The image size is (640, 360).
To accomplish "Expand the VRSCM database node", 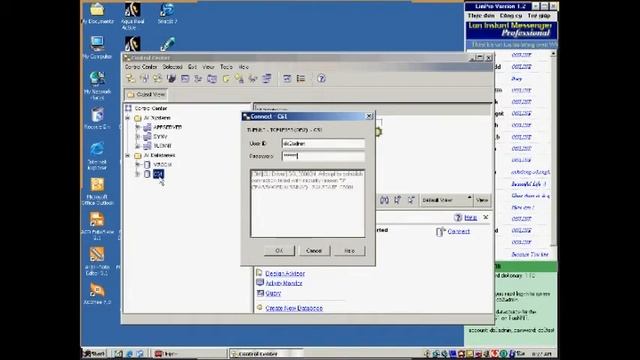I will tap(138, 164).
